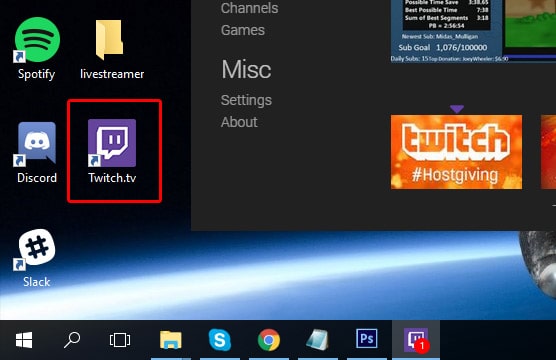Select the twitch #Hostgiving thumbnail
The image size is (556, 360).
point(456,152)
